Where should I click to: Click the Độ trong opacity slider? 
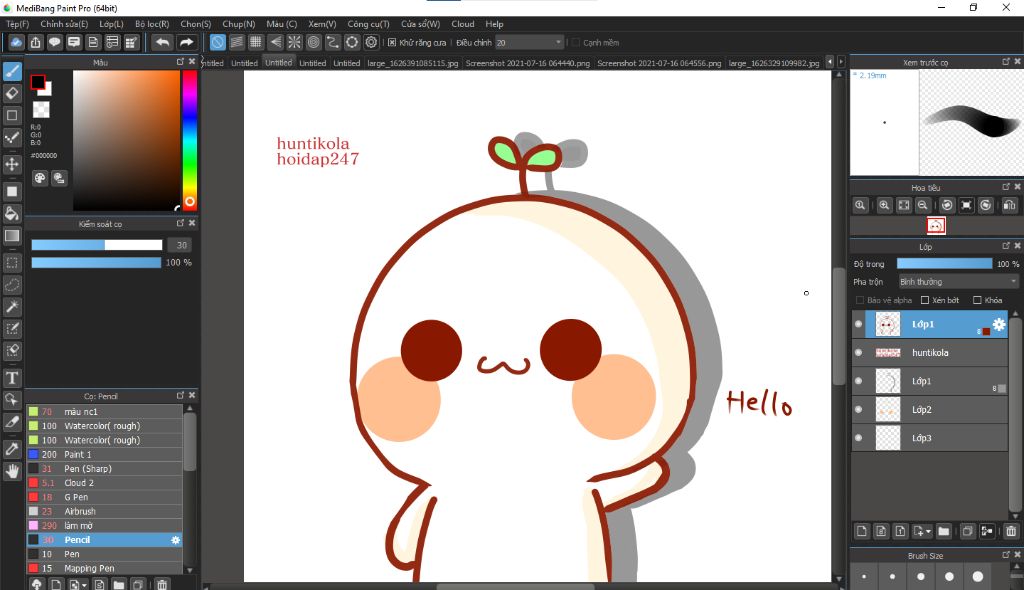[x=944, y=263]
